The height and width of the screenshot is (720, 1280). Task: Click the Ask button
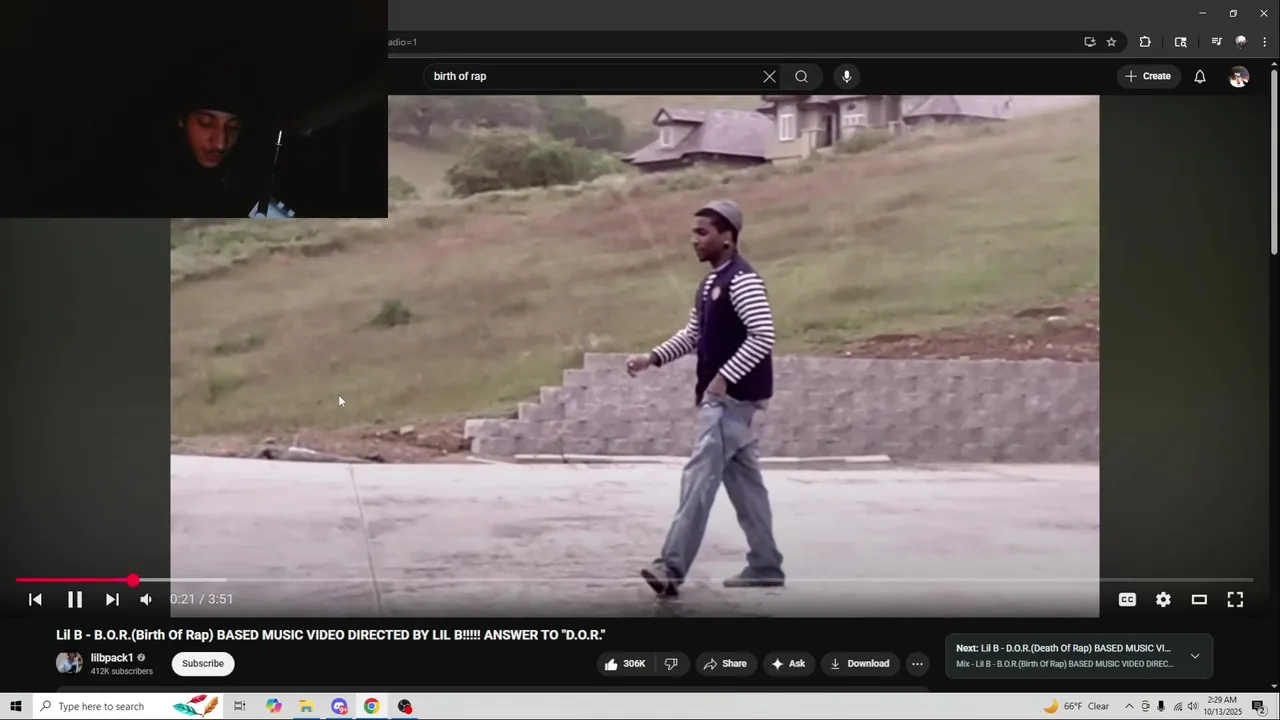pyautogui.click(x=788, y=664)
